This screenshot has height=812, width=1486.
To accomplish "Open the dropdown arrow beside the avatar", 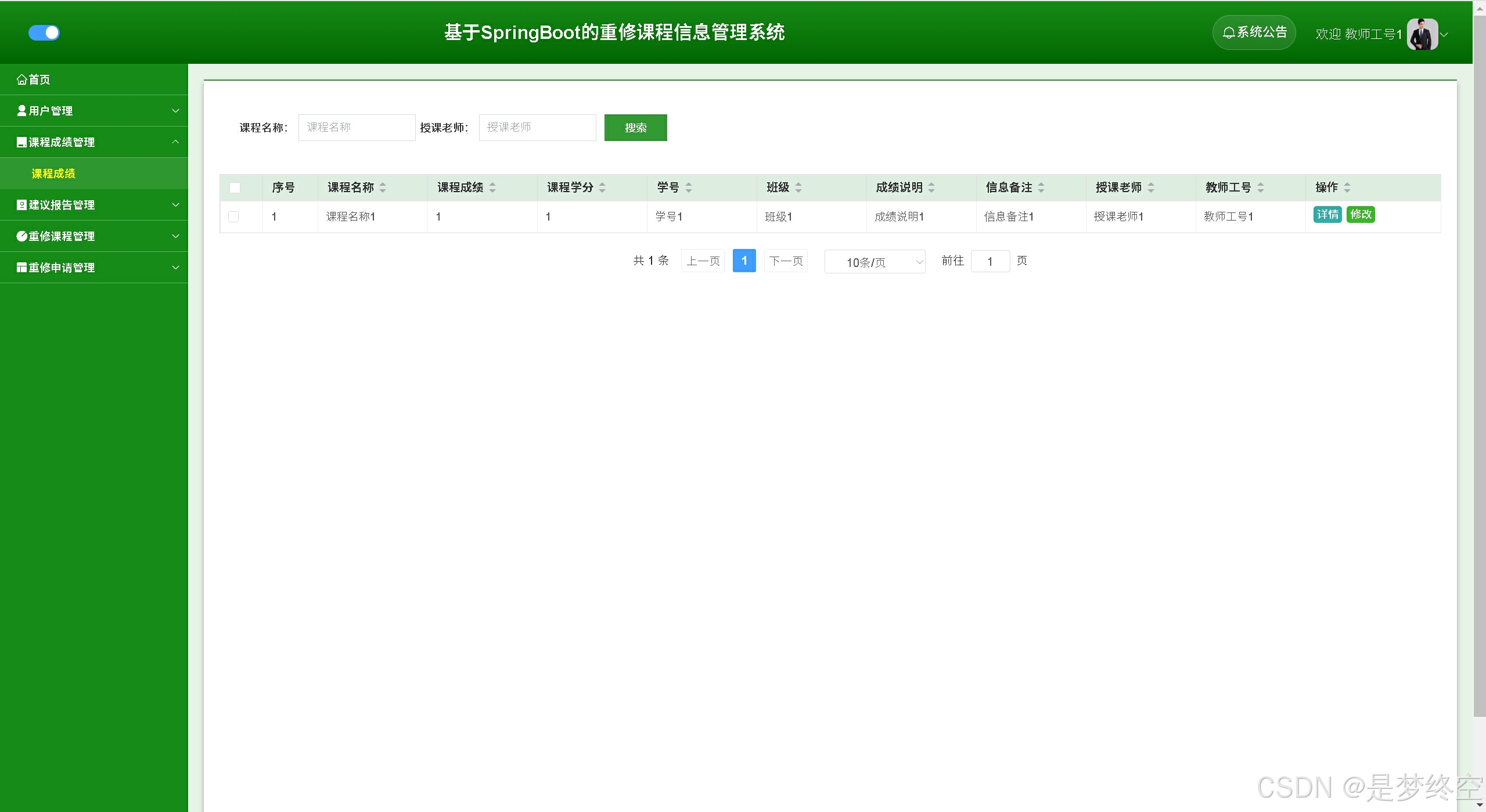I will click(1445, 34).
